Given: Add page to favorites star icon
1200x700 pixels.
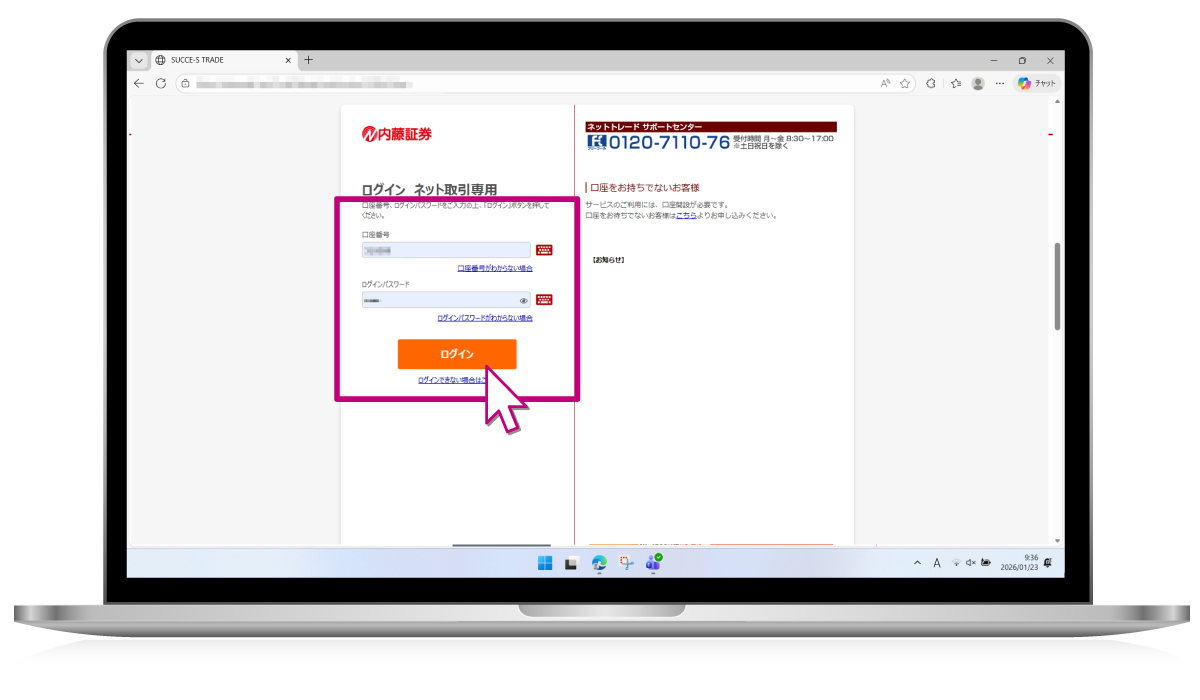Looking at the screenshot, I should 905,84.
